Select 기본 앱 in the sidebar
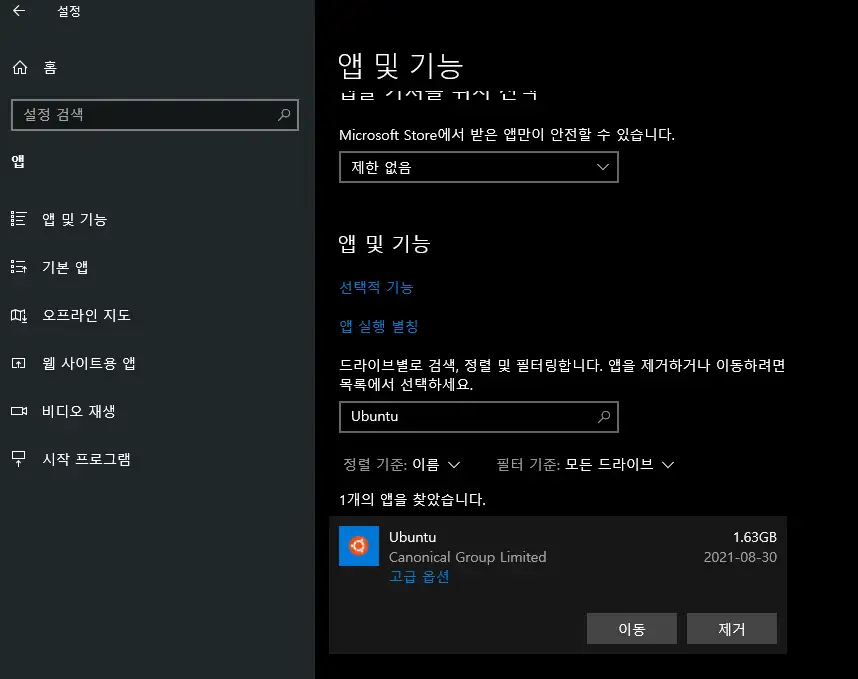This screenshot has height=679, width=858. click(65, 267)
